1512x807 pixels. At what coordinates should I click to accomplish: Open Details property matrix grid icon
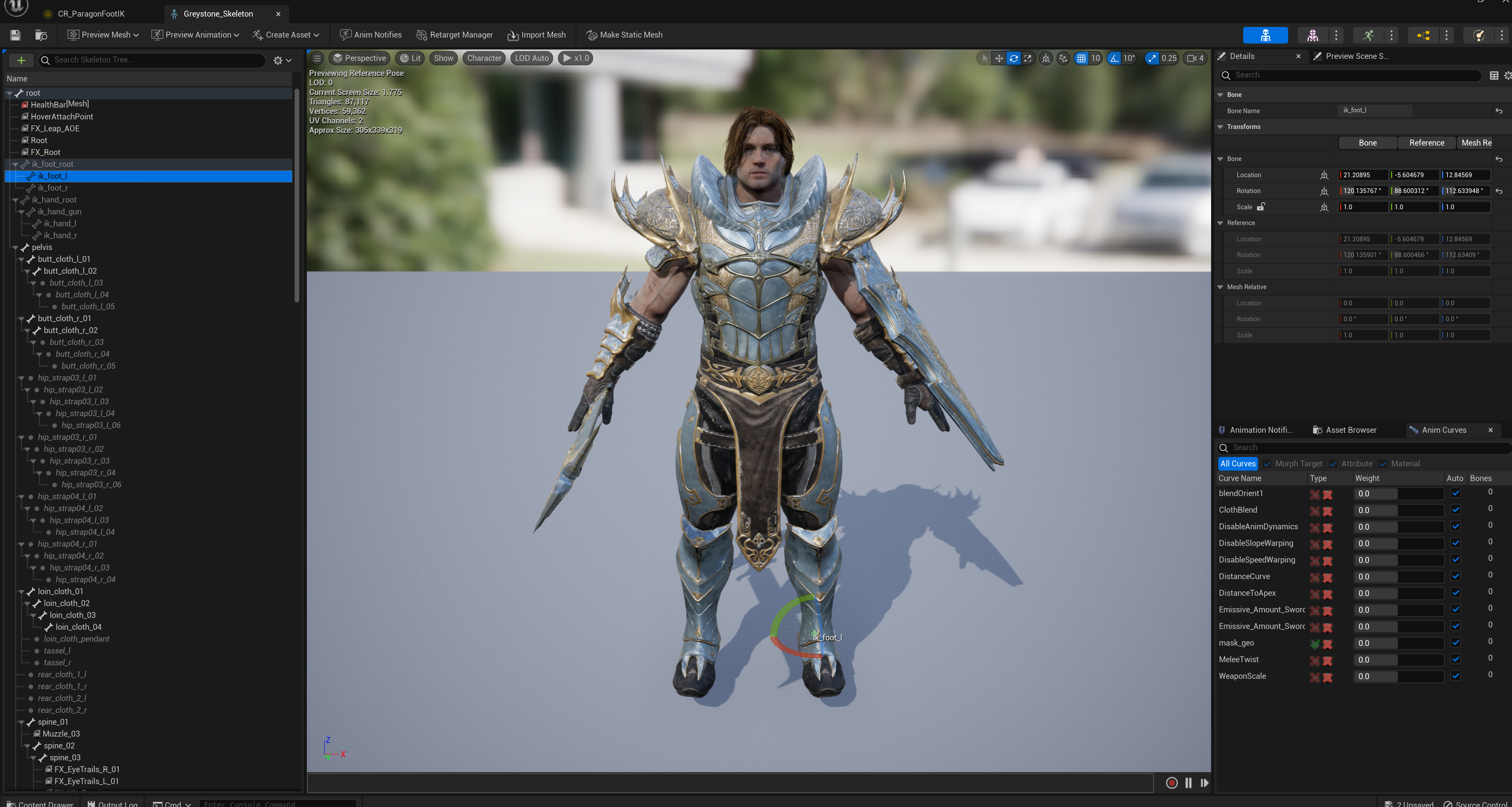point(1494,75)
